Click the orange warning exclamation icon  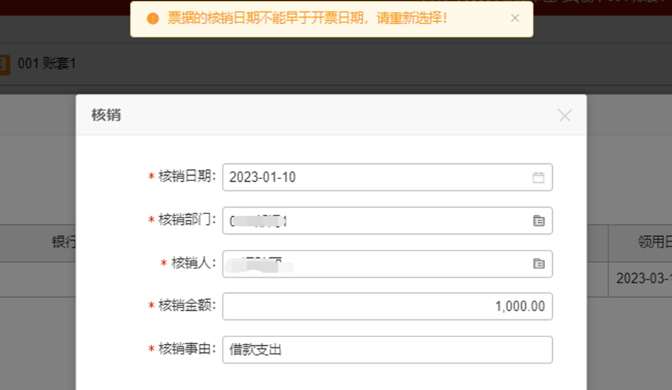tap(153, 18)
